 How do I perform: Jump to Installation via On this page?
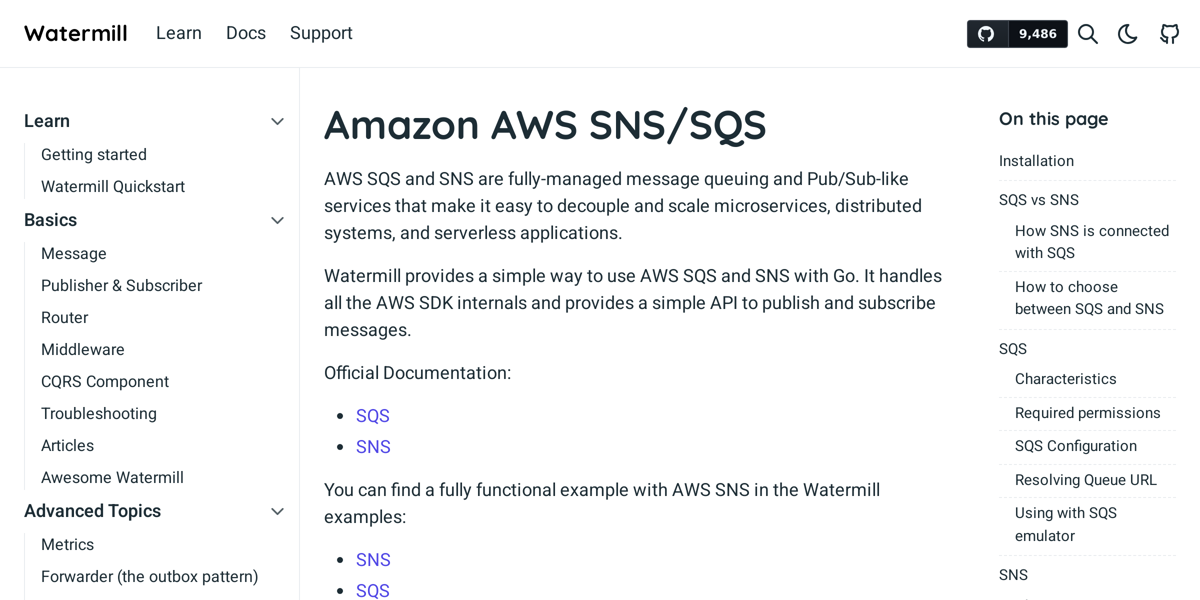1036,160
